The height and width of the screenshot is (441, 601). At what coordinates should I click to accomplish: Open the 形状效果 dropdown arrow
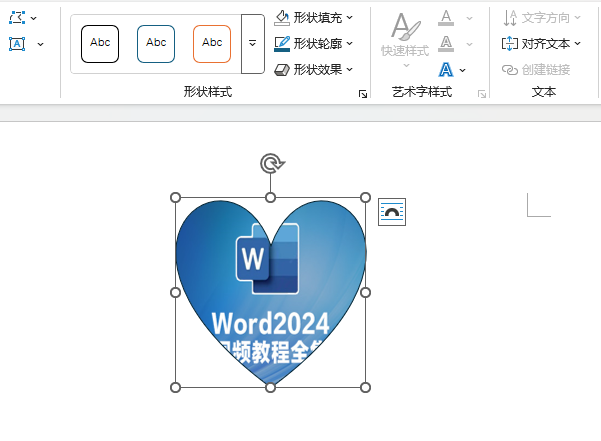350,69
